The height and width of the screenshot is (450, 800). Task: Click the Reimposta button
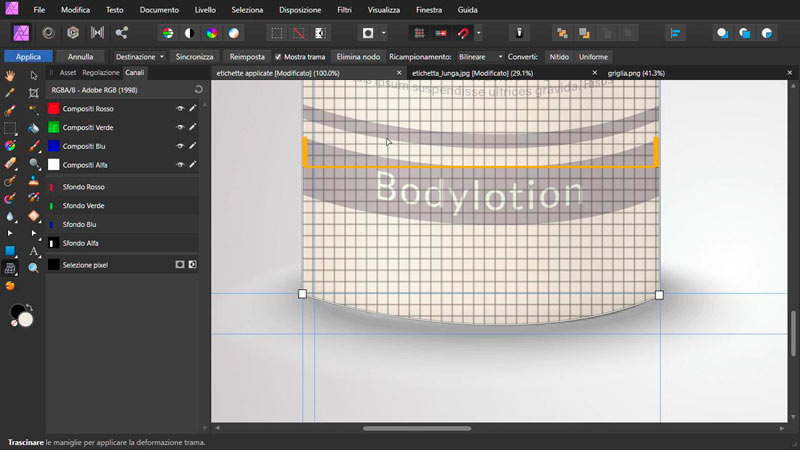click(x=247, y=57)
